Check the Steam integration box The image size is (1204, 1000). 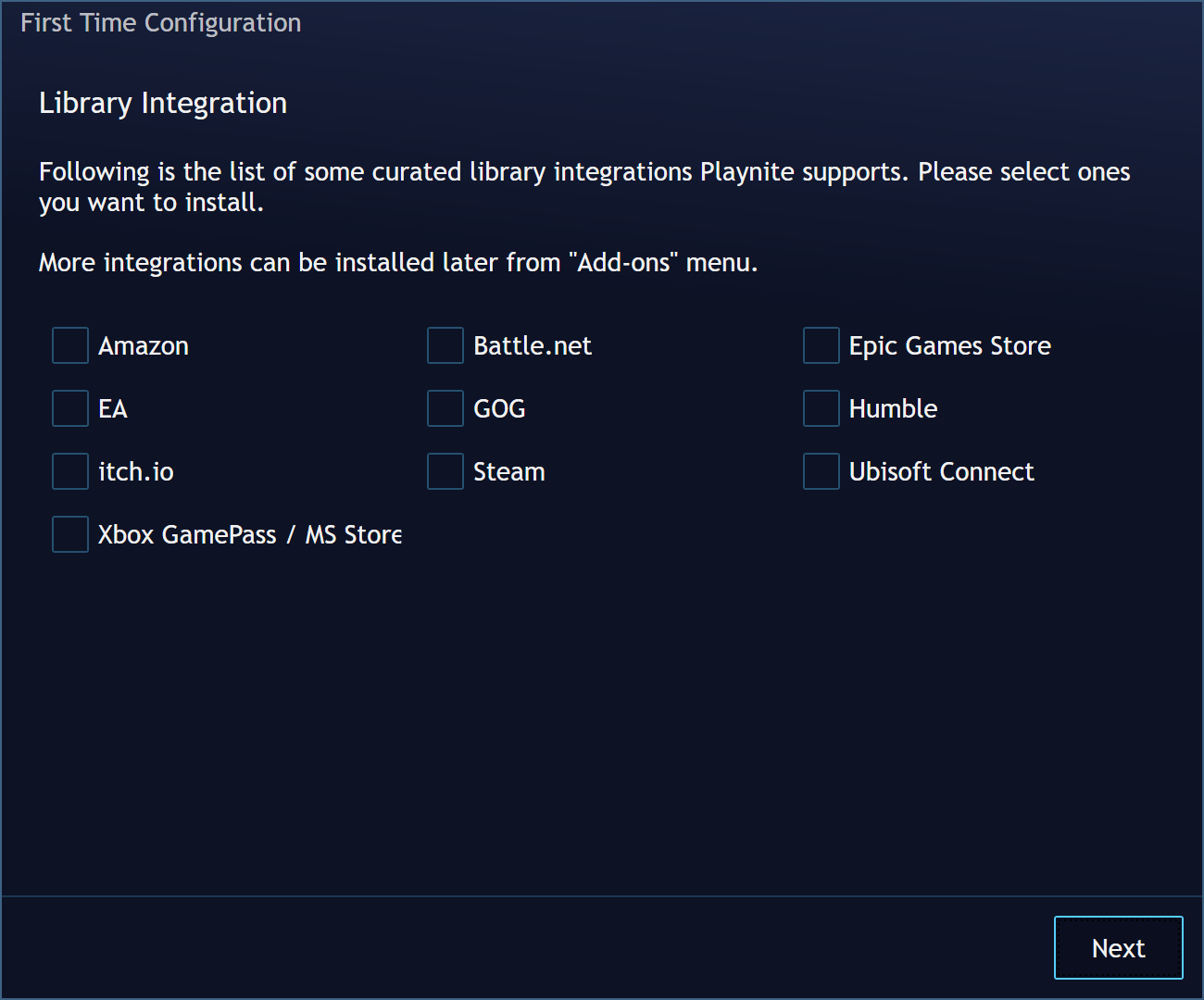pyautogui.click(x=445, y=471)
